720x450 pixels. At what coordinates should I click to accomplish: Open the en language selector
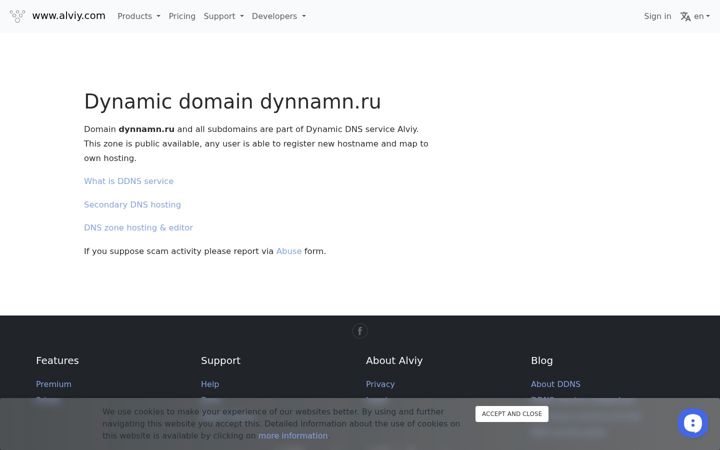[702, 16]
